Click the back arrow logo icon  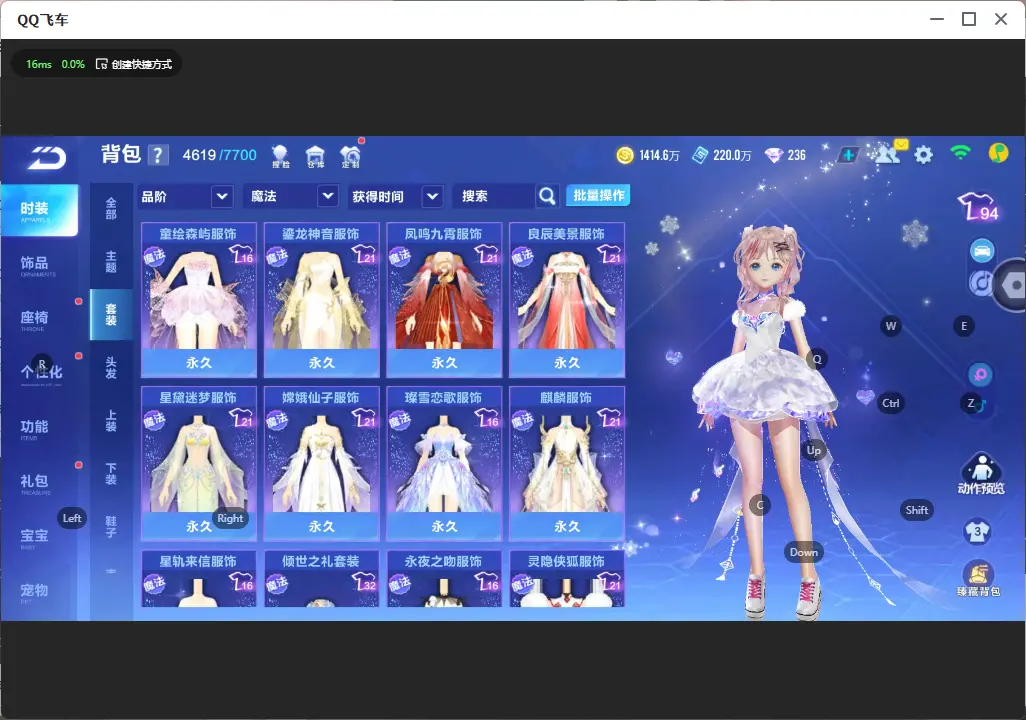tap(47, 158)
